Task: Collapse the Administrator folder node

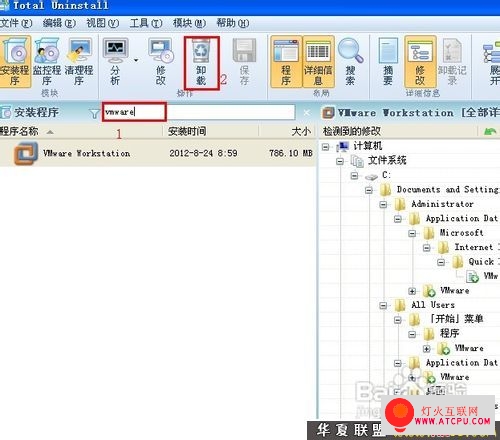Action: pyautogui.click(x=383, y=204)
